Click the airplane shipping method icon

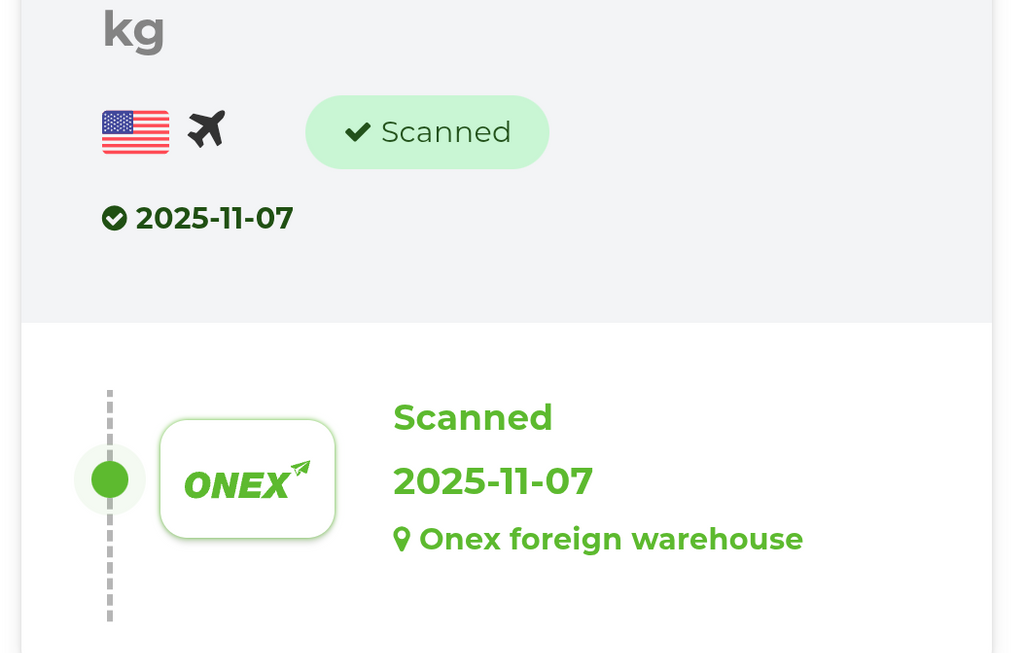[207, 130]
